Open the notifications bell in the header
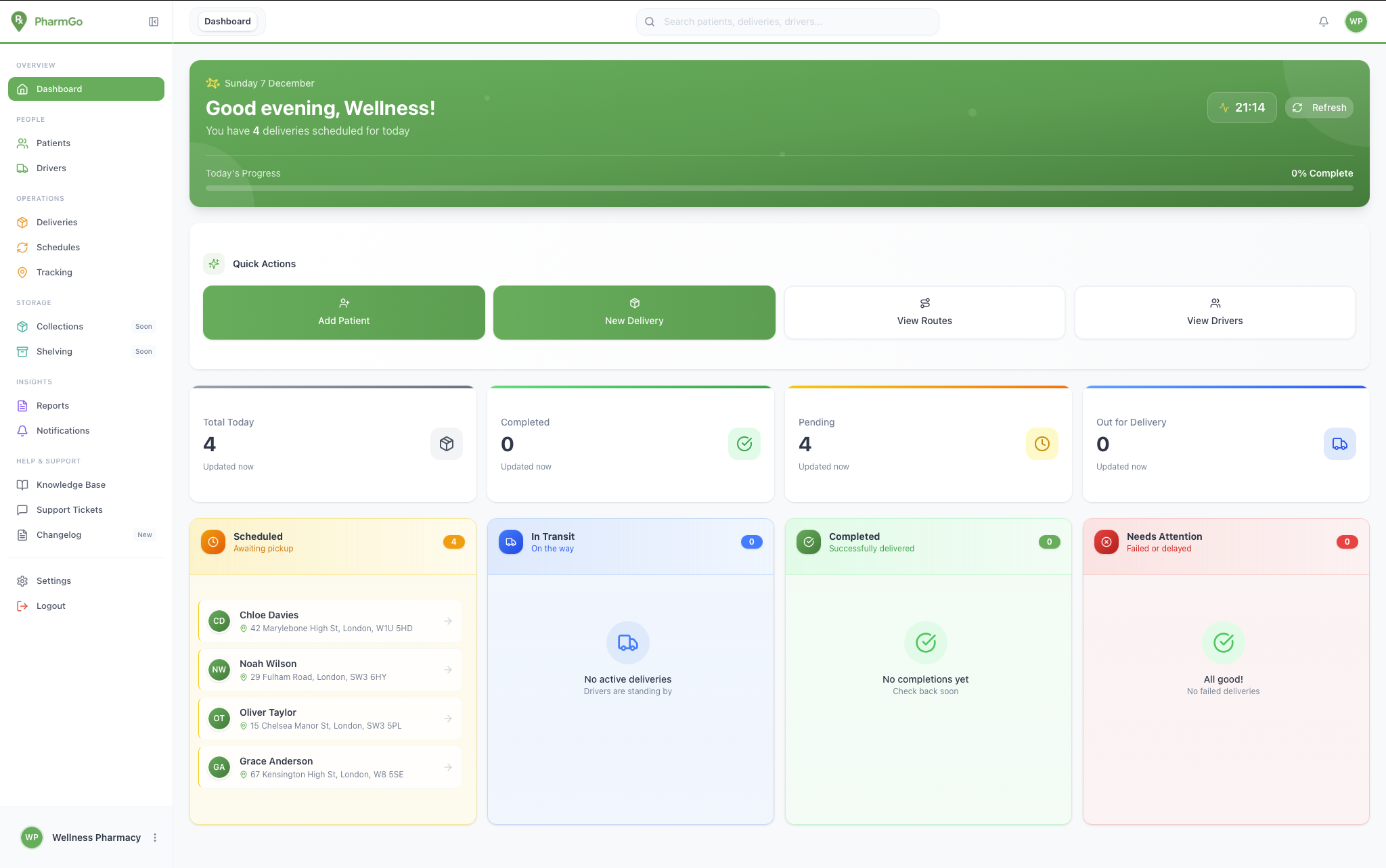 pyautogui.click(x=1323, y=22)
